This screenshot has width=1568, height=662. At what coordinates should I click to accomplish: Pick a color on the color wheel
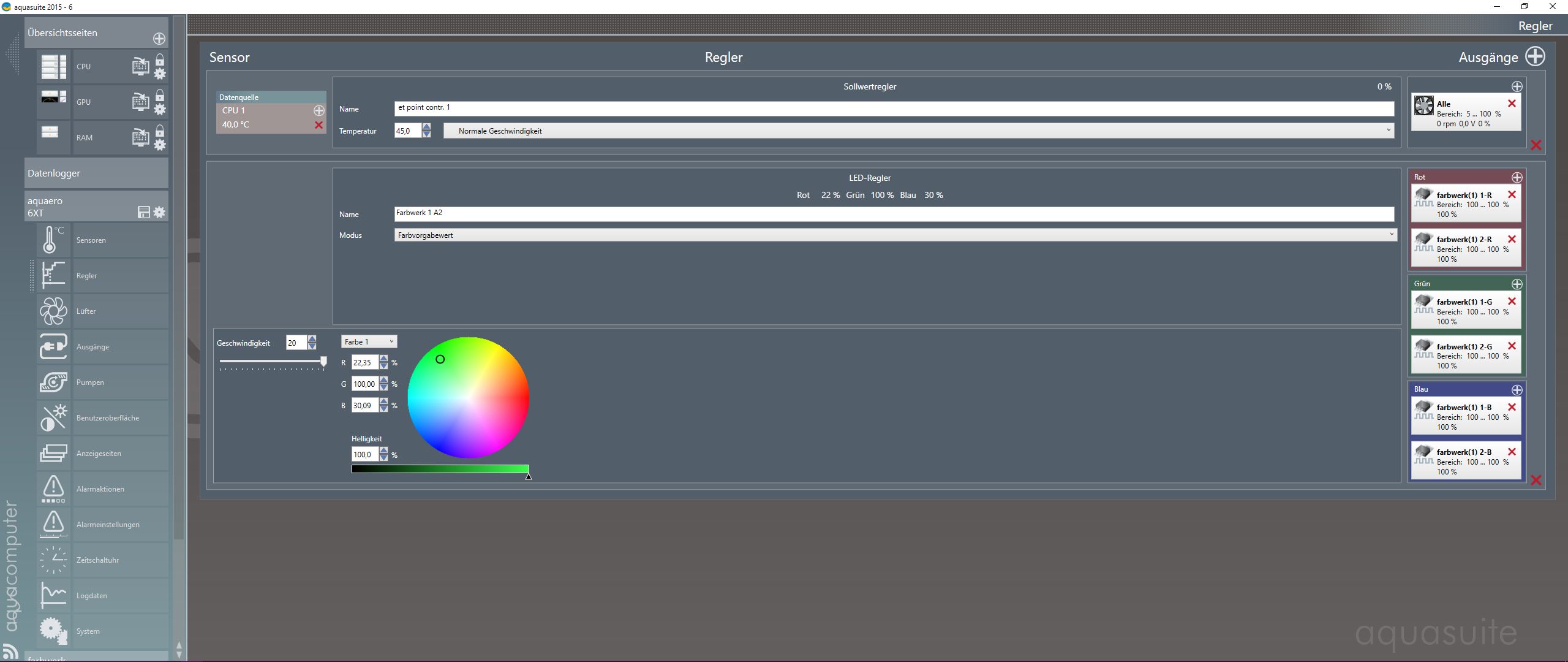click(468, 397)
